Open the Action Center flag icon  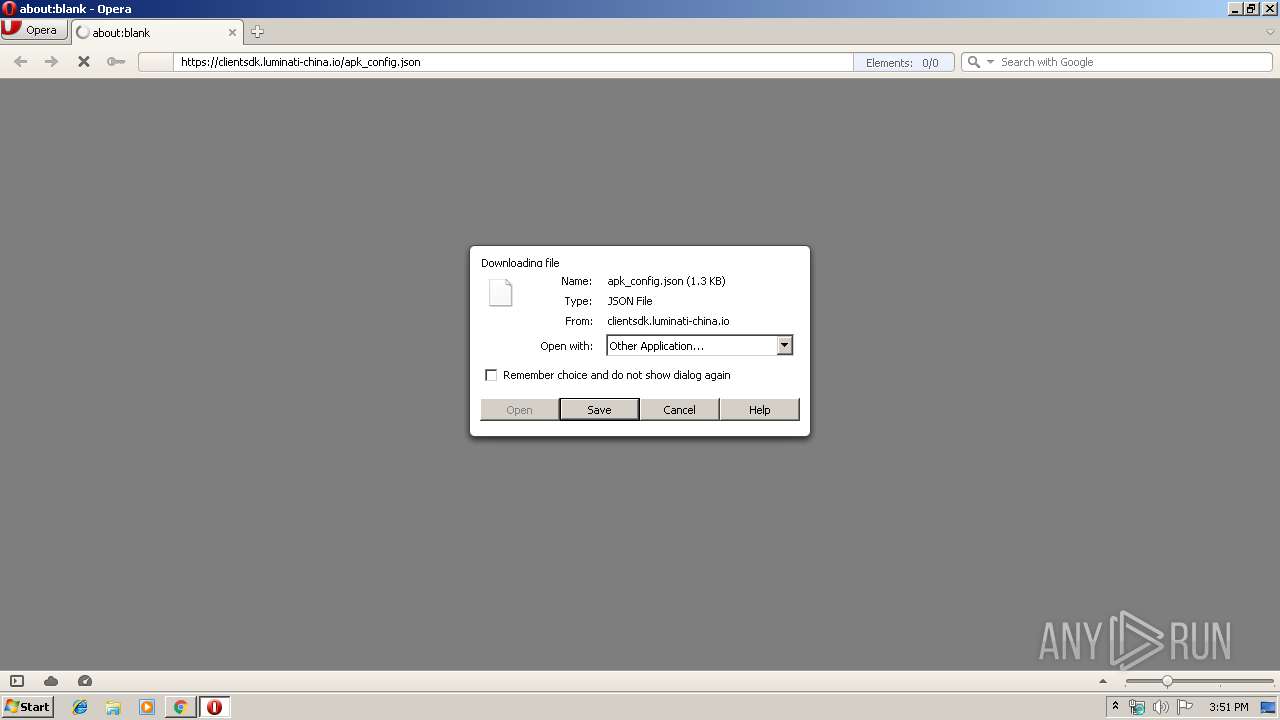coord(1185,707)
